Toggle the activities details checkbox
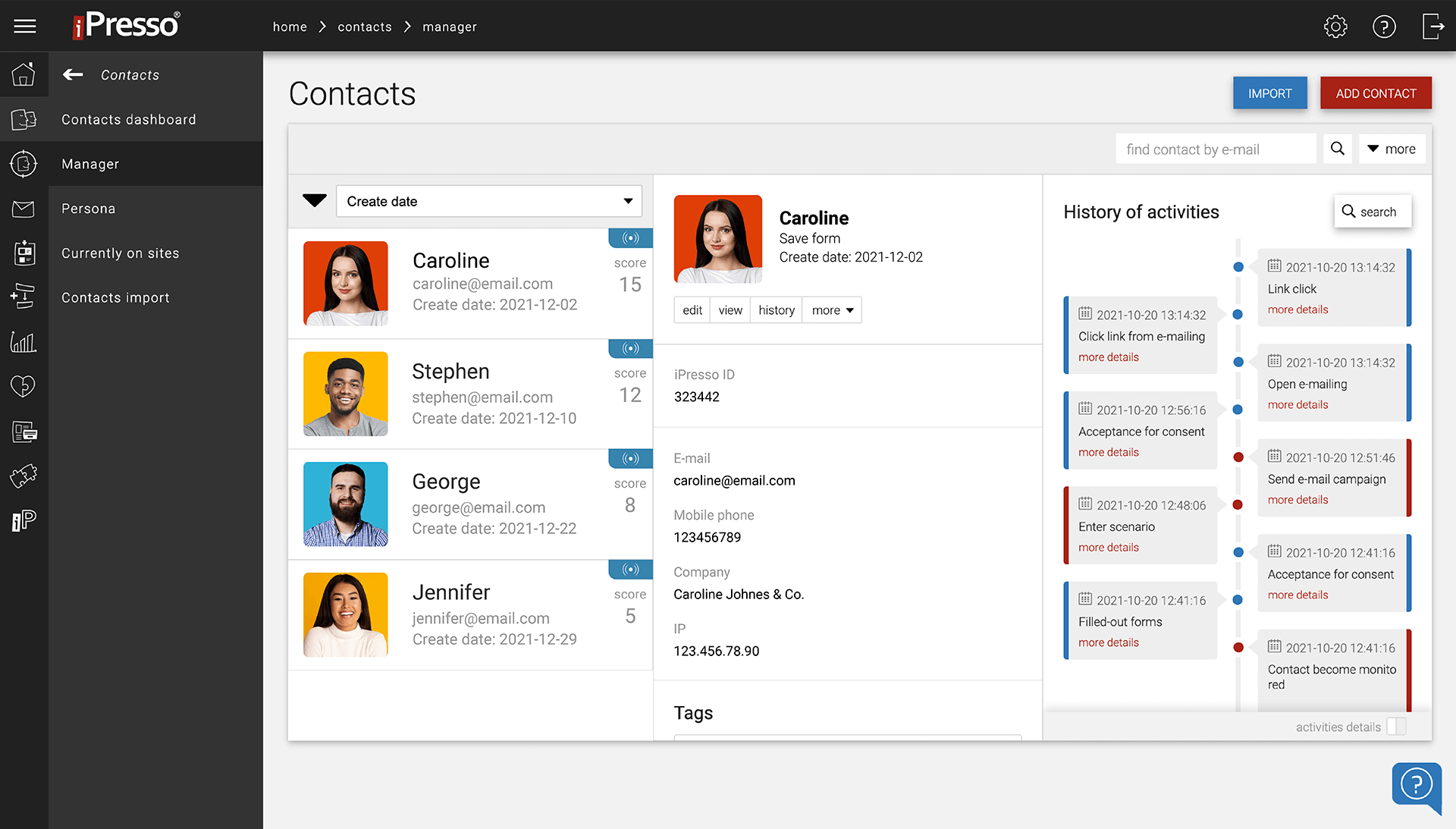 click(x=1396, y=727)
